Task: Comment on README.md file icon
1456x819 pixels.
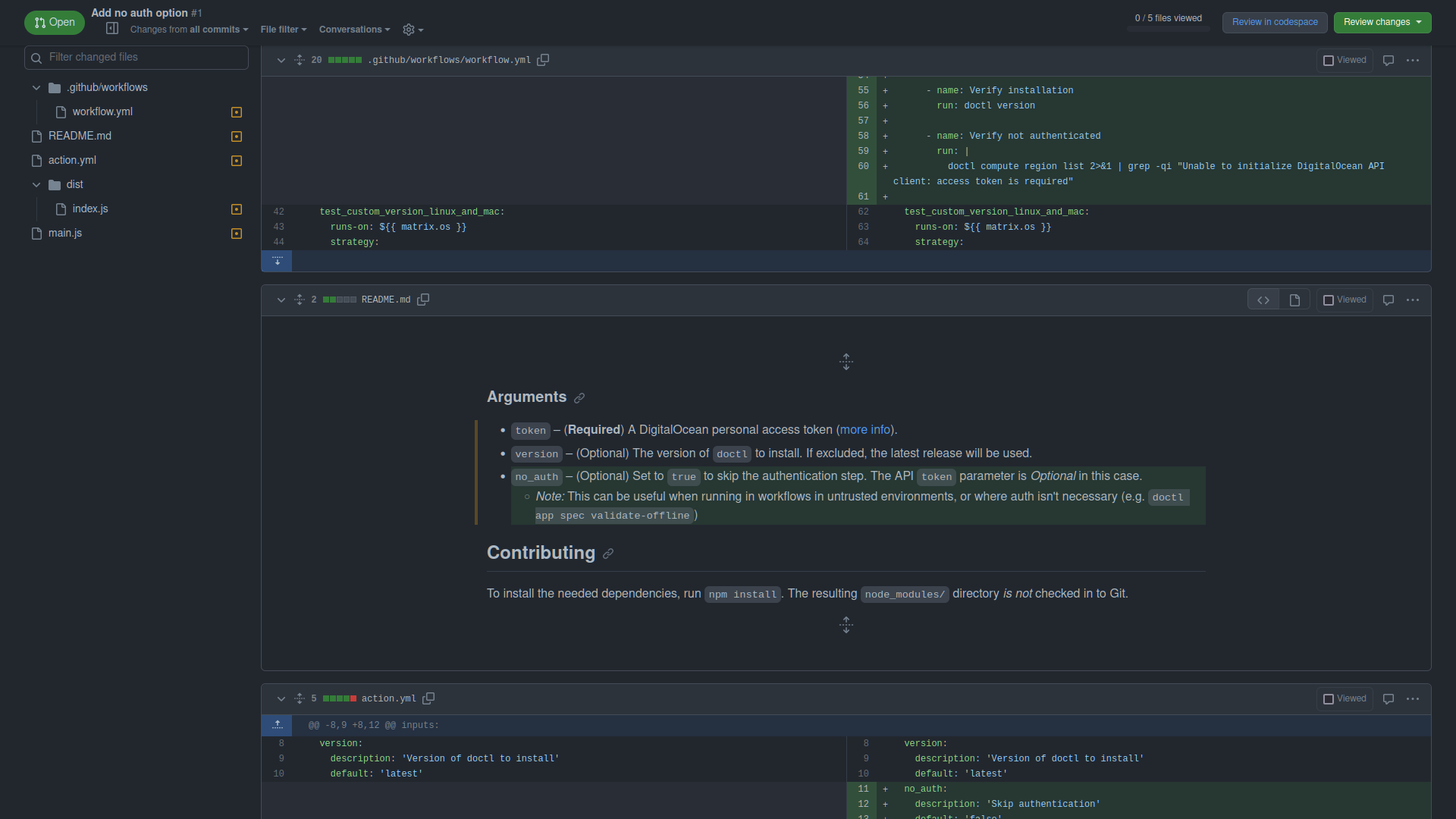Action: click(x=1389, y=300)
